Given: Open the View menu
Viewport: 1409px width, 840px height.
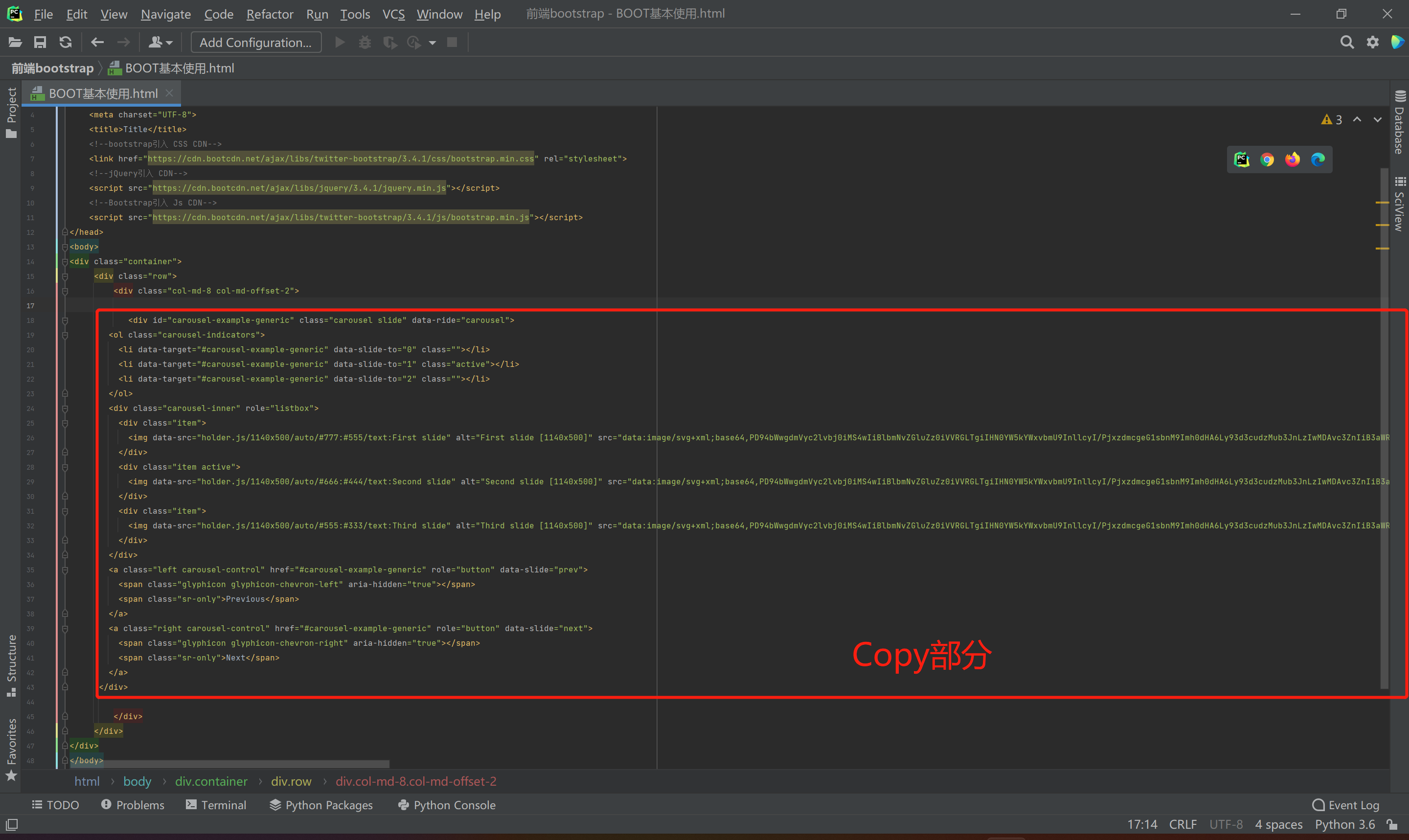Looking at the screenshot, I should coord(114,14).
